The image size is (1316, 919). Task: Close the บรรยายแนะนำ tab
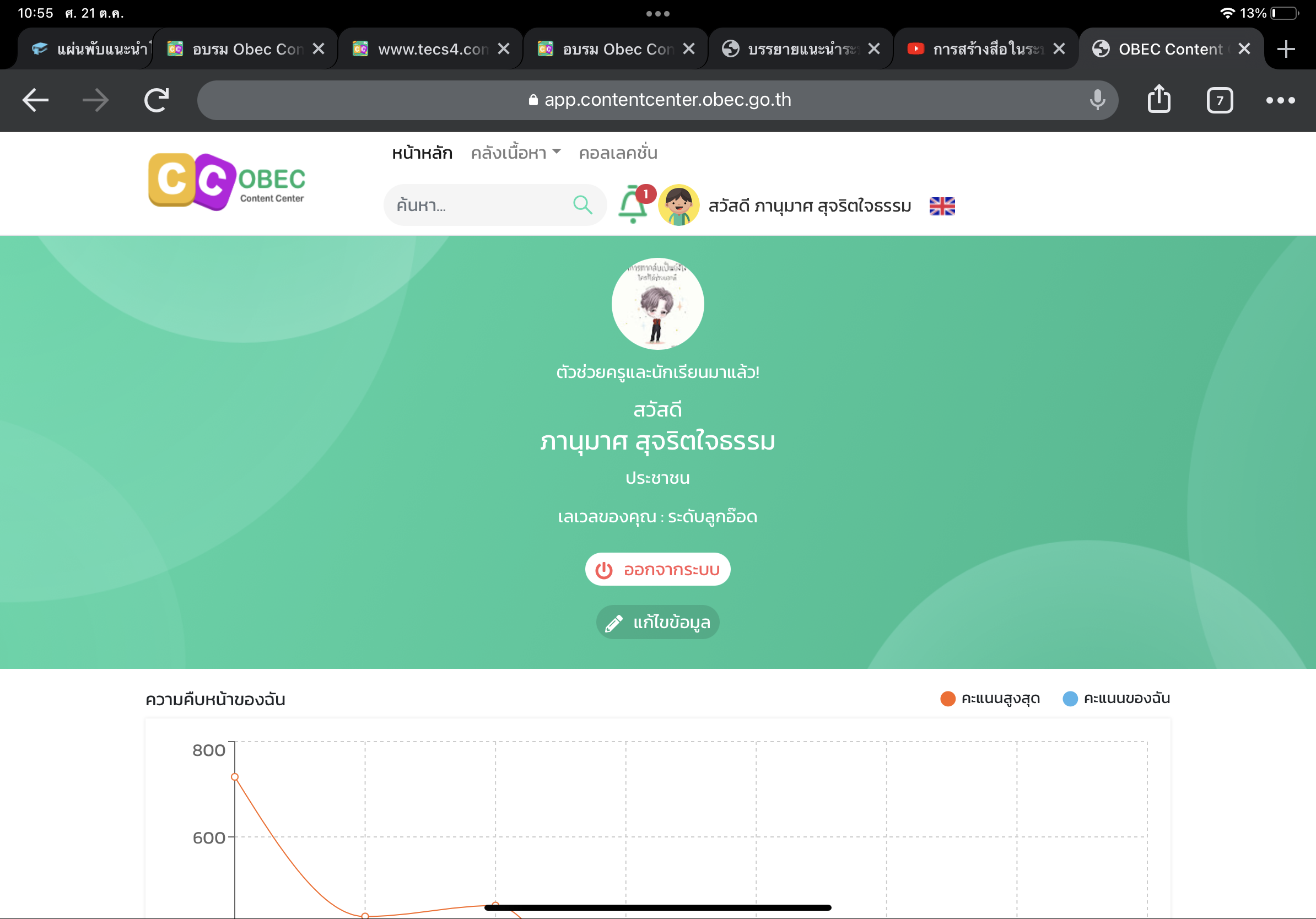click(873, 48)
